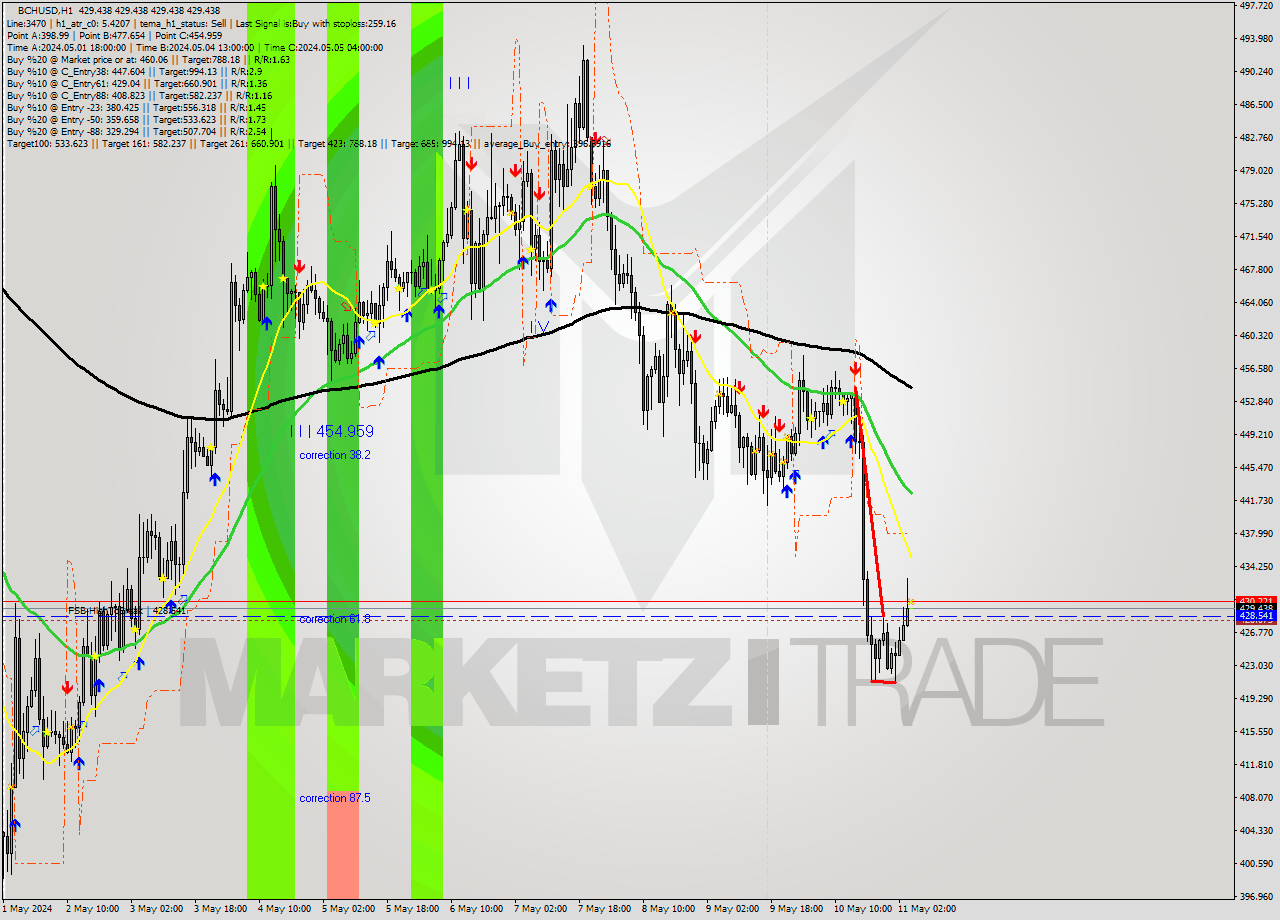
Task: Click the 452.840 price axis label
Action: 1255,402
